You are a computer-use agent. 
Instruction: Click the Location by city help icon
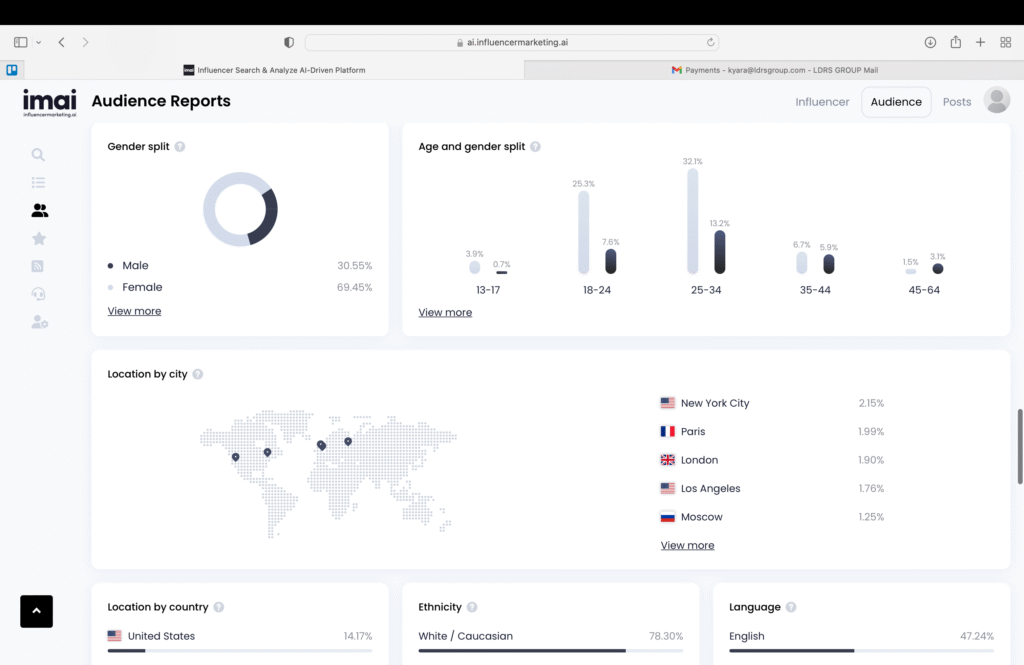(x=196, y=374)
